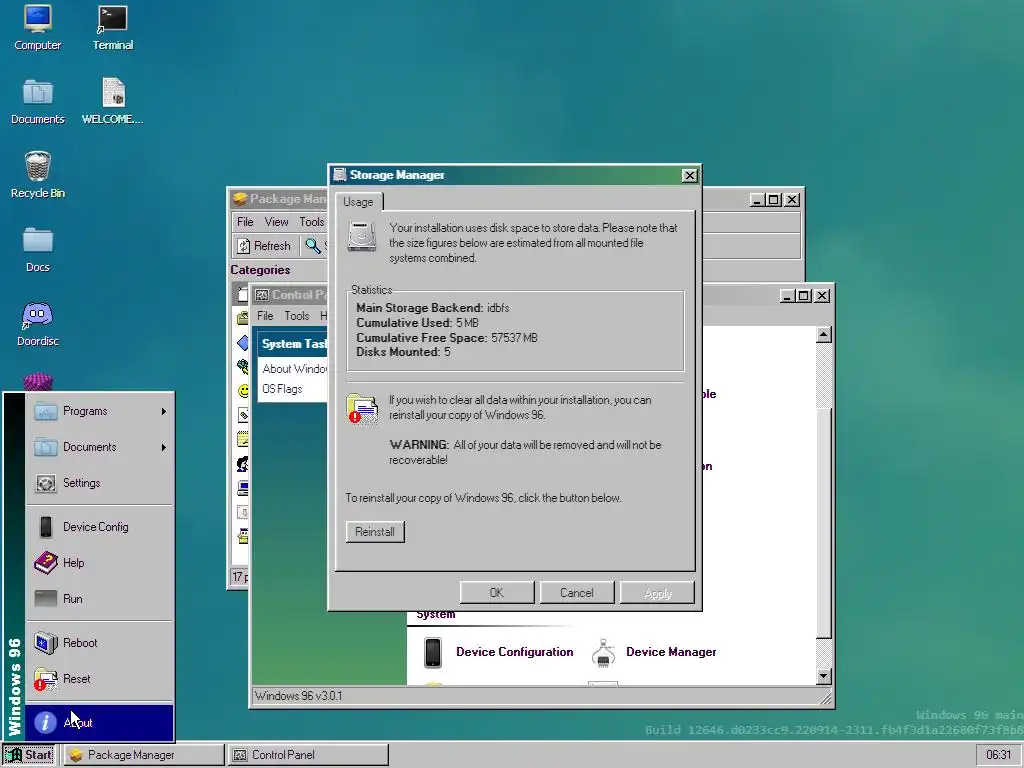Click the Control Panel scrollbar down arrow

click(824, 677)
